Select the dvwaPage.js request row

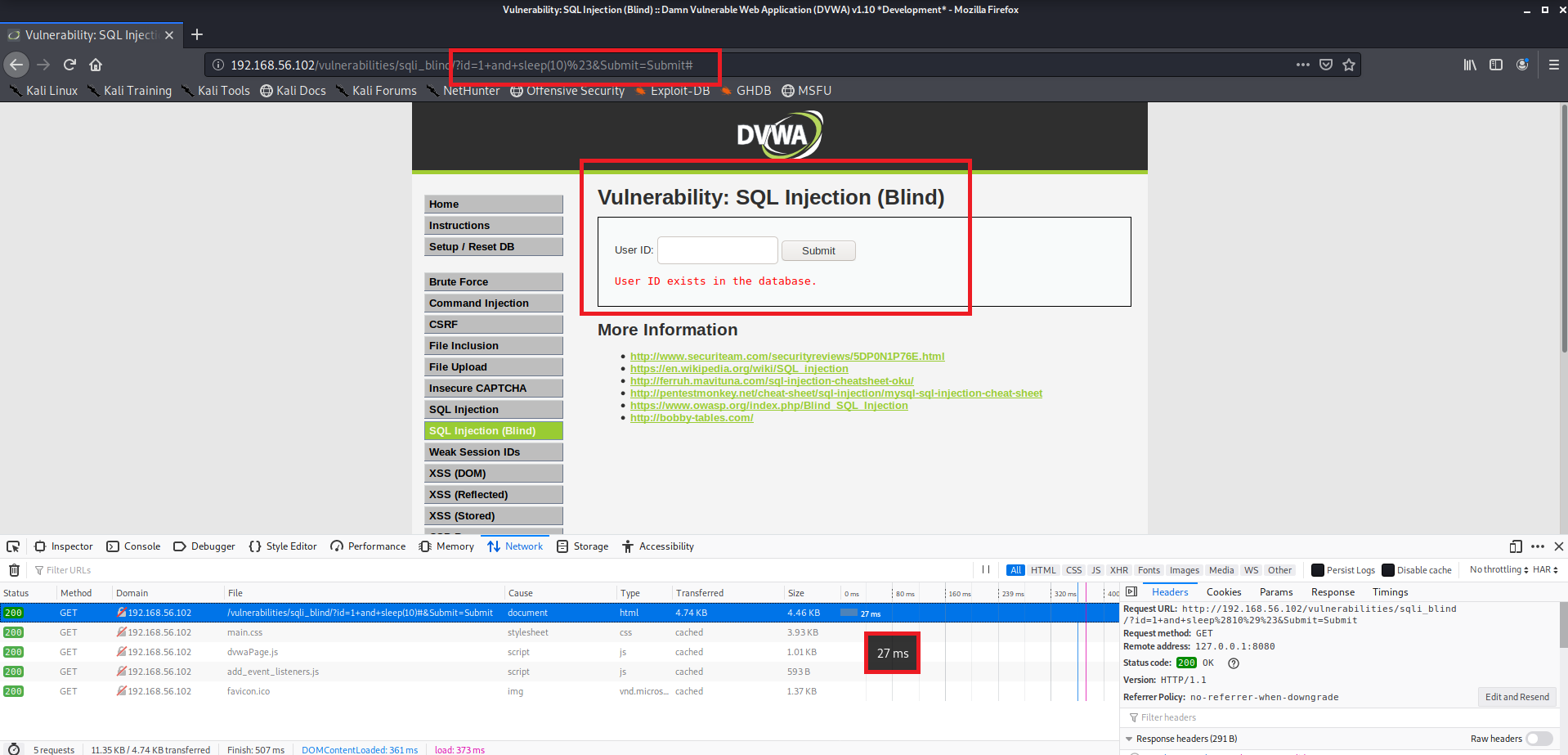pos(559,652)
